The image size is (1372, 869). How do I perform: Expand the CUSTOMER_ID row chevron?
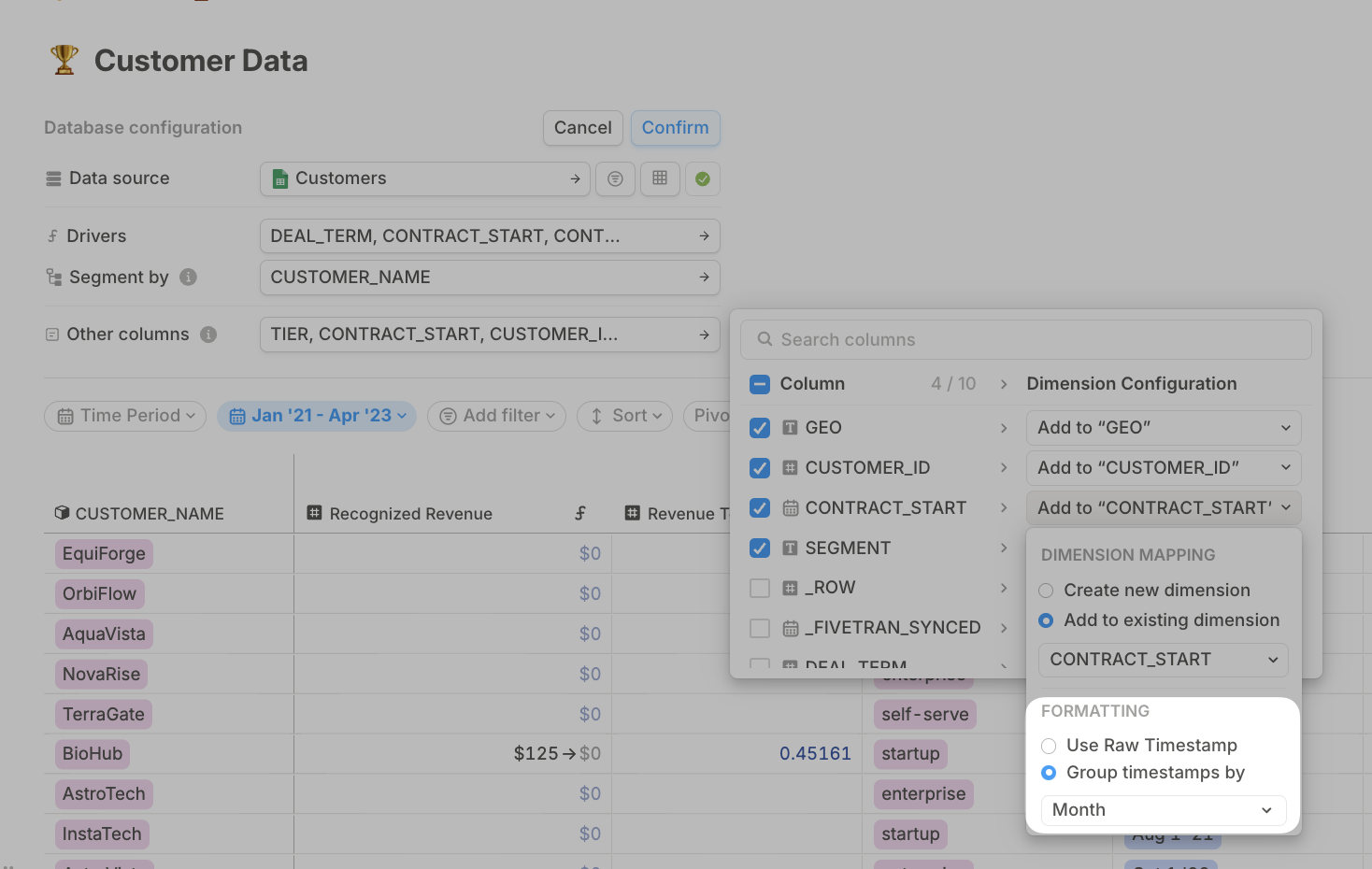click(1004, 468)
